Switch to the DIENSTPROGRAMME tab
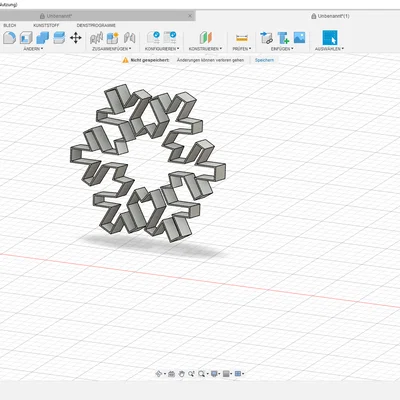Image resolution: width=400 pixels, height=400 pixels. tap(96, 25)
